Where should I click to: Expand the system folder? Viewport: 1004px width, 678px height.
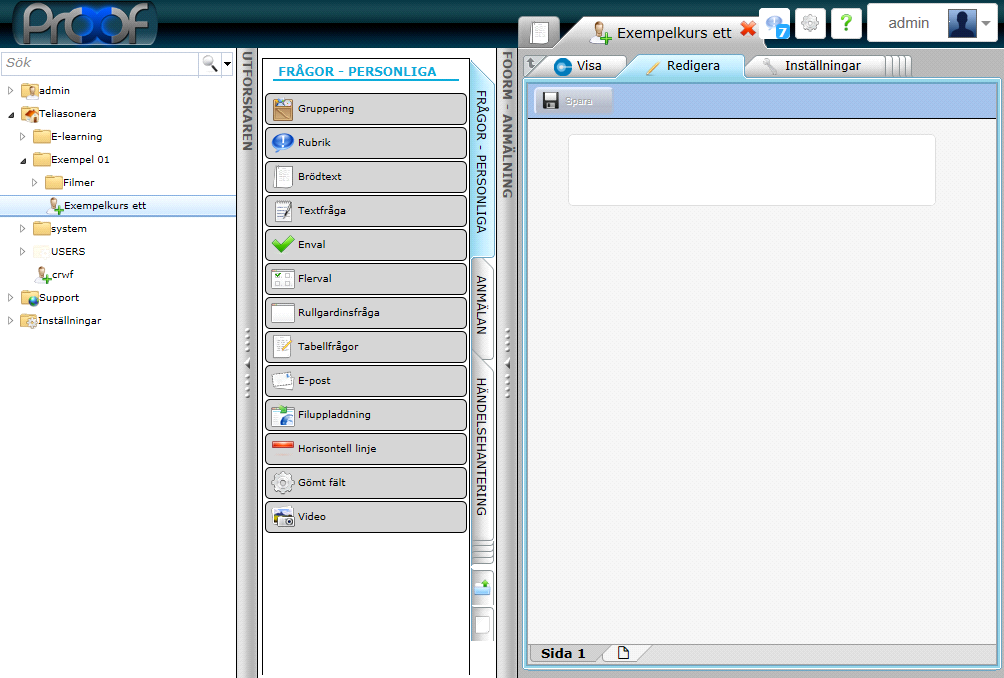point(23,228)
